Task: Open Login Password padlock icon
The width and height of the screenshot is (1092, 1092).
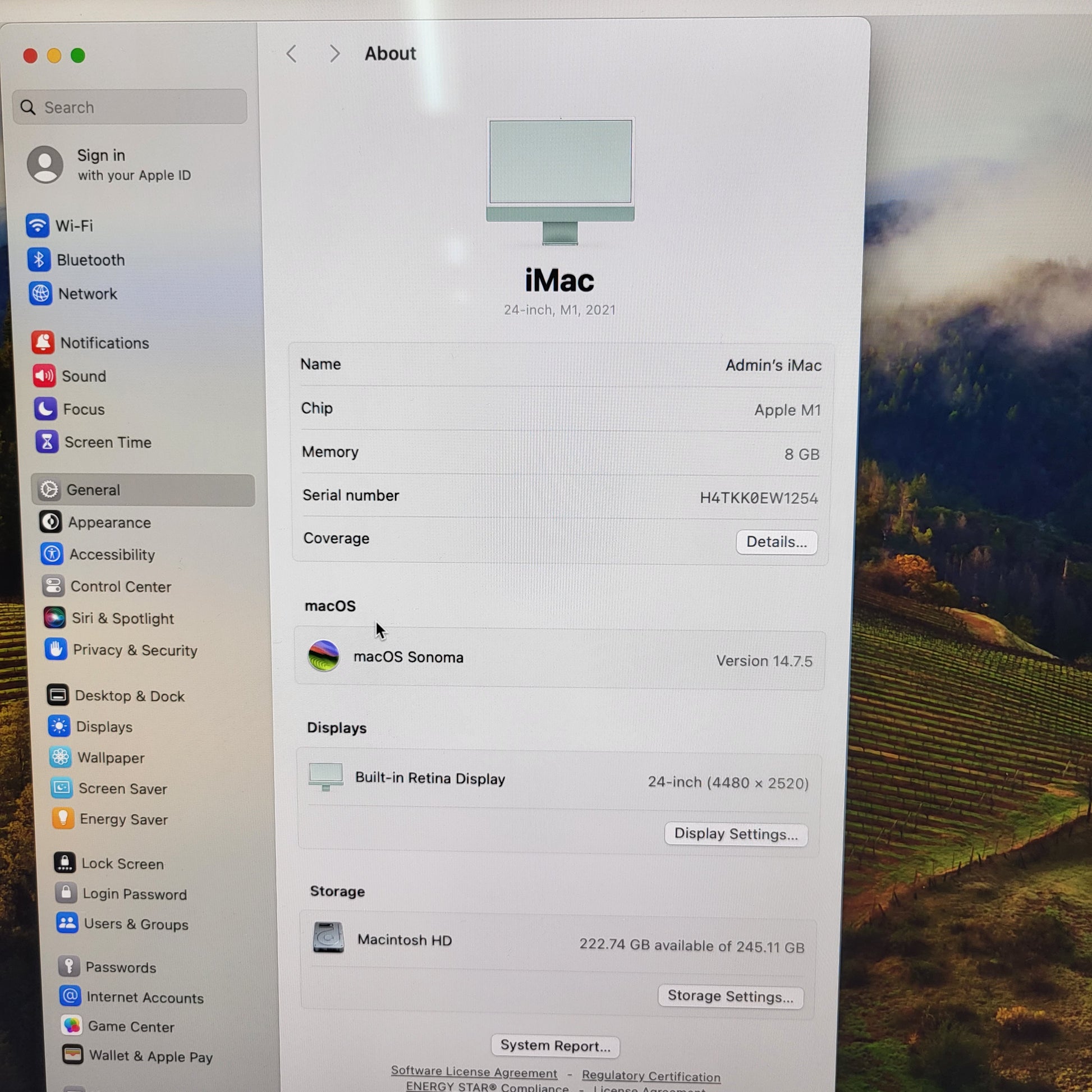Action: click(66, 893)
